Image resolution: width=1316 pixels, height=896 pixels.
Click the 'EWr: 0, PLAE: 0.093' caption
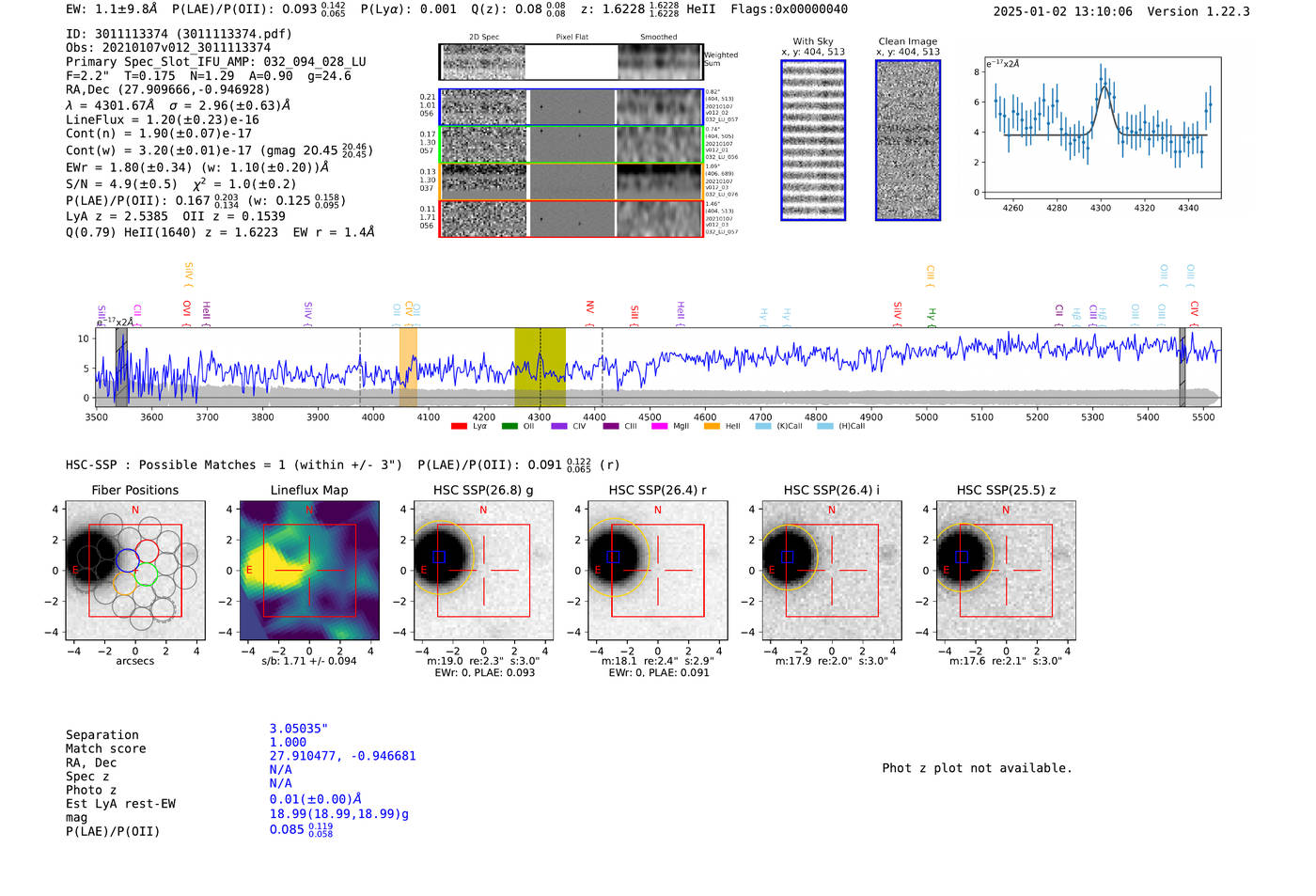[485, 672]
